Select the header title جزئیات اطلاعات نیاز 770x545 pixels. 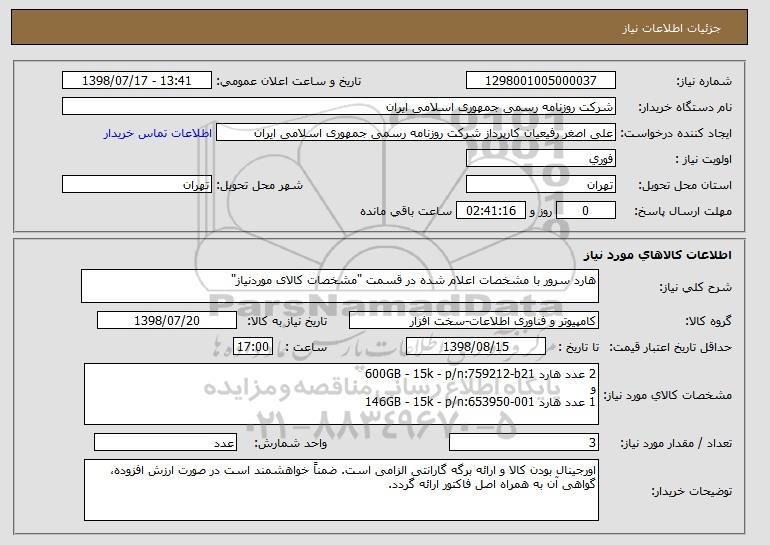click(x=671, y=28)
